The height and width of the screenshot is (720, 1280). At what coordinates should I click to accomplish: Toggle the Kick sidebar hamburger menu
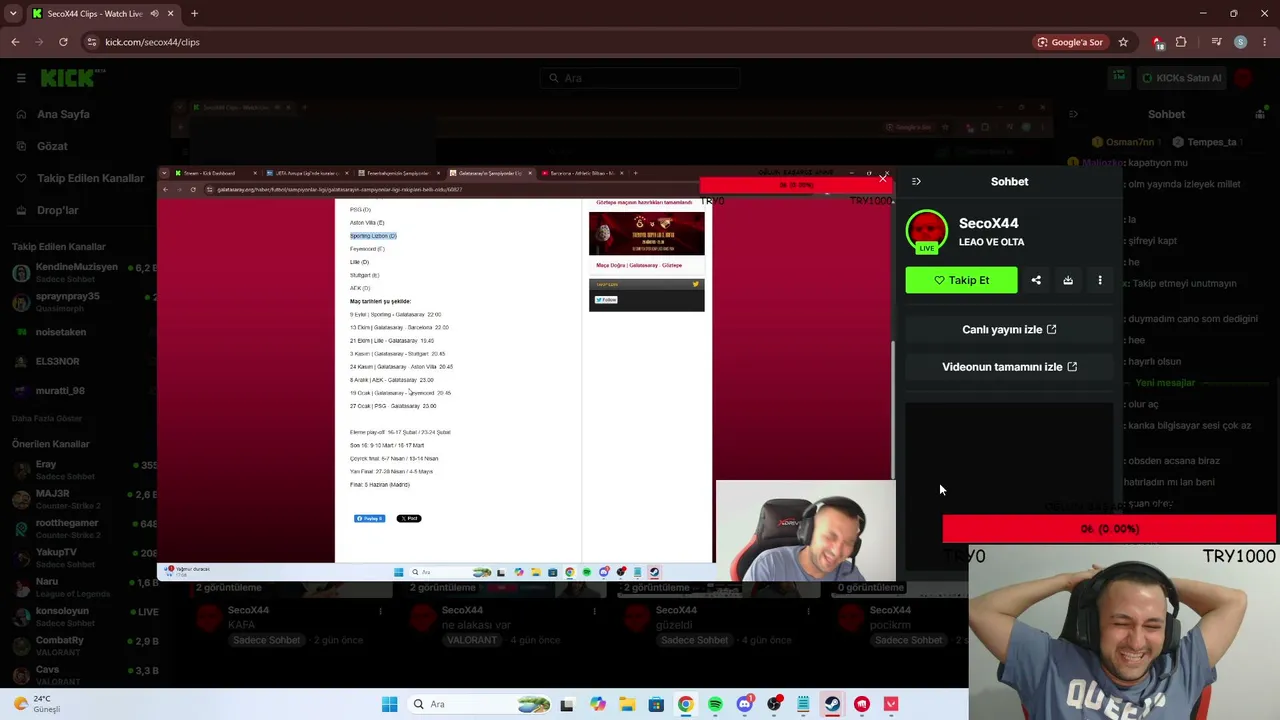tap(21, 78)
